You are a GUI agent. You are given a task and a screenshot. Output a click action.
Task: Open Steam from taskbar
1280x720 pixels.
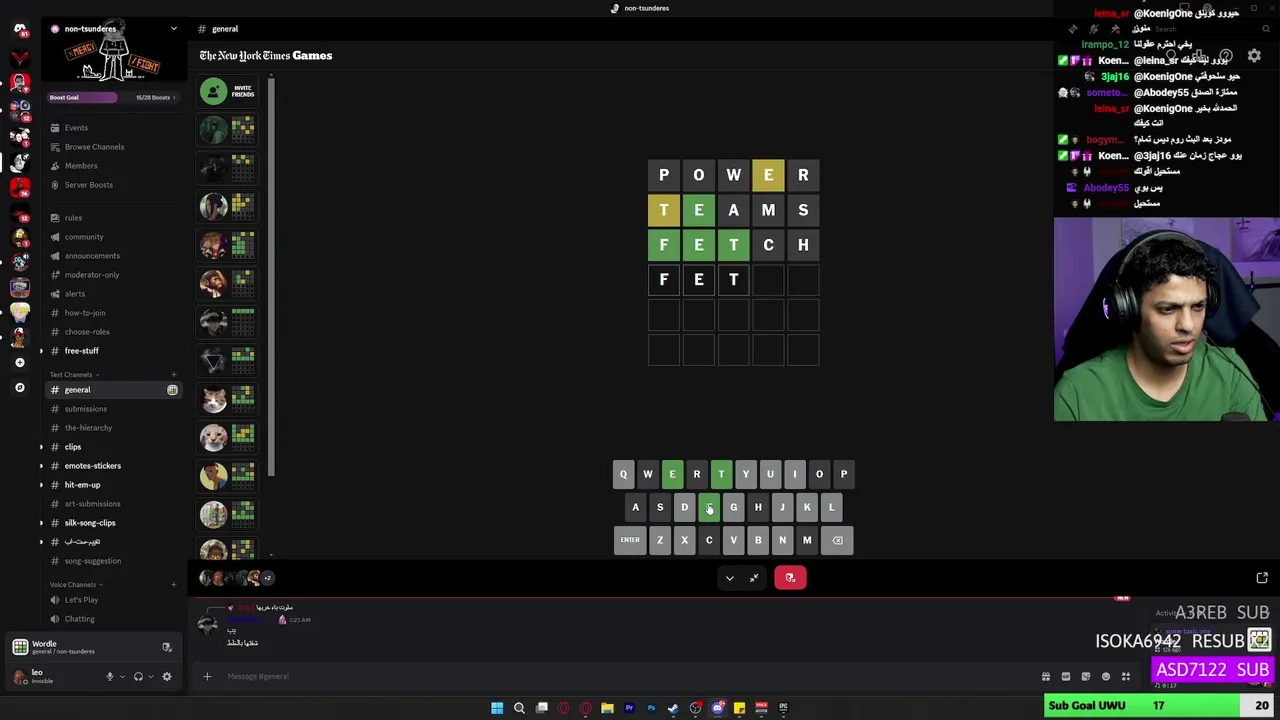tap(673, 708)
